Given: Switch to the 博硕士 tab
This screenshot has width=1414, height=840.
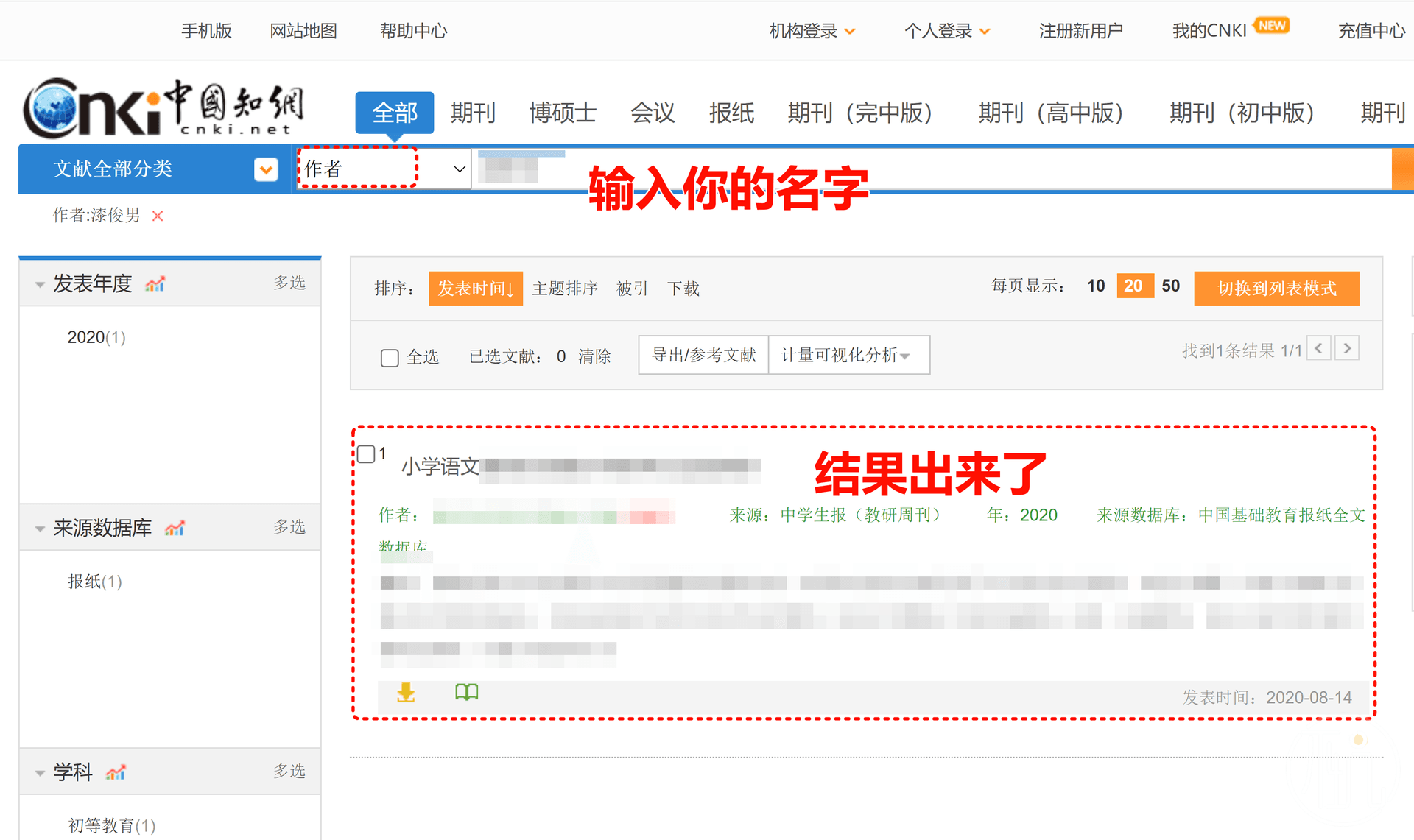Looking at the screenshot, I should pyautogui.click(x=563, y=113).
